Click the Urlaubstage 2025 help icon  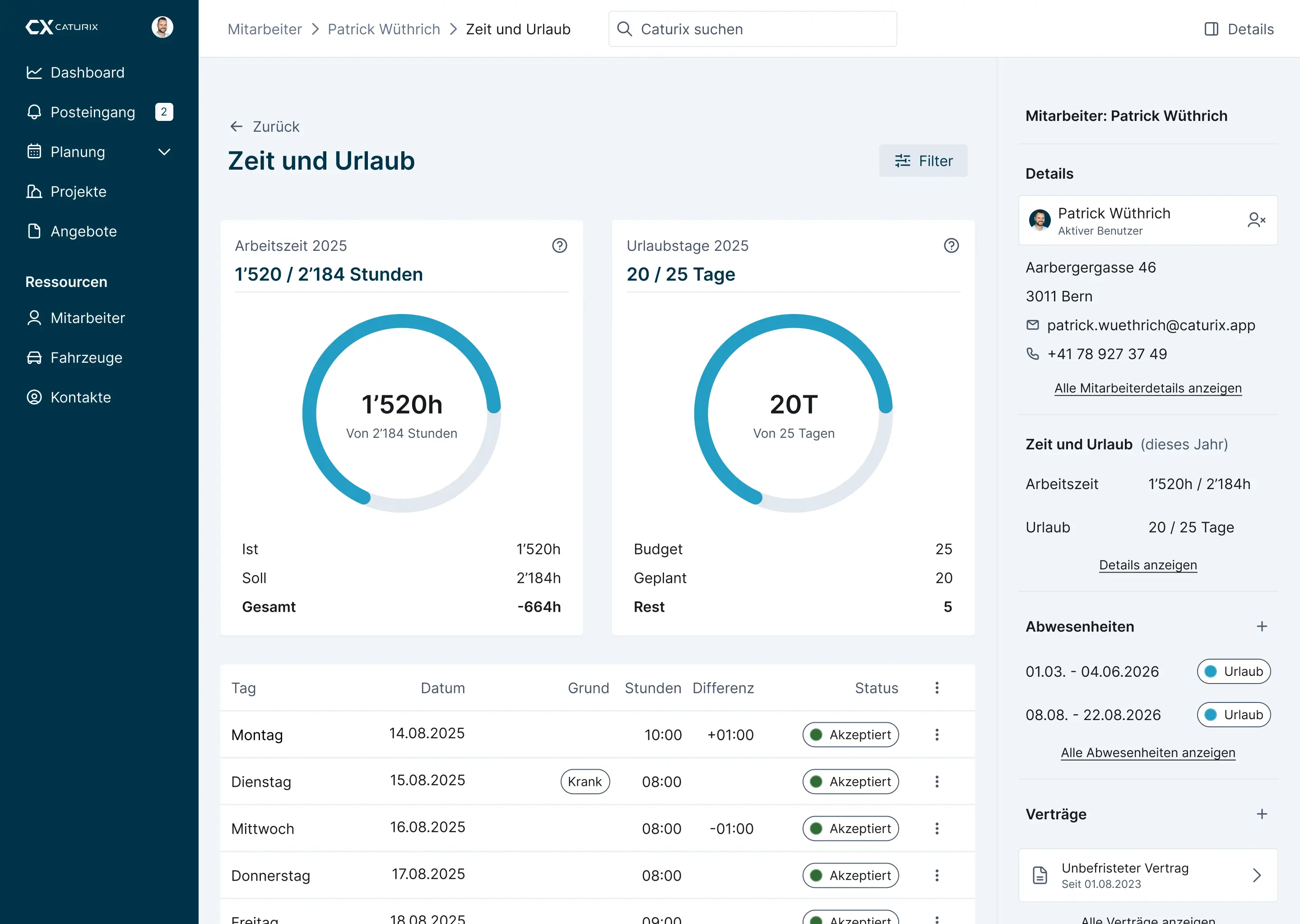click(951, 245)
